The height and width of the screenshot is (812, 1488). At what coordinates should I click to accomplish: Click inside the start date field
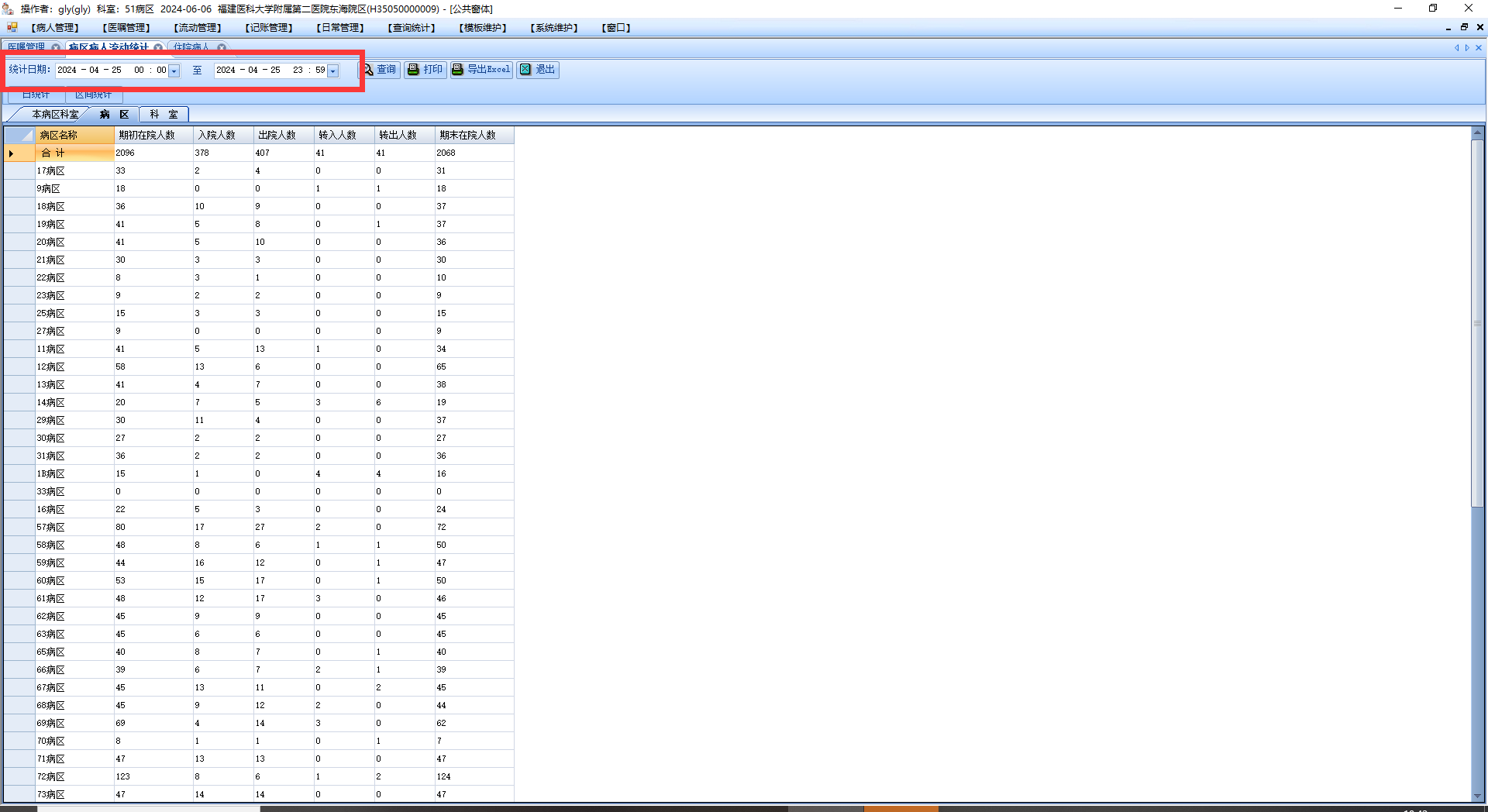tap(112, 71)
